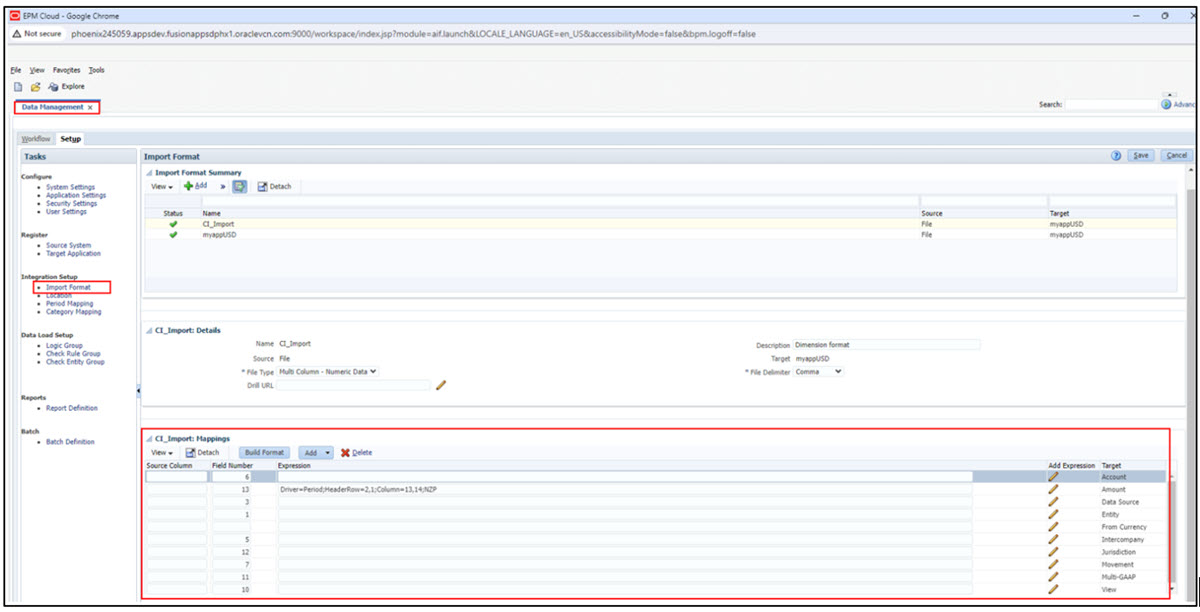
Task: Collapse the CI_Import: Details section
Action: pos(150,330)
